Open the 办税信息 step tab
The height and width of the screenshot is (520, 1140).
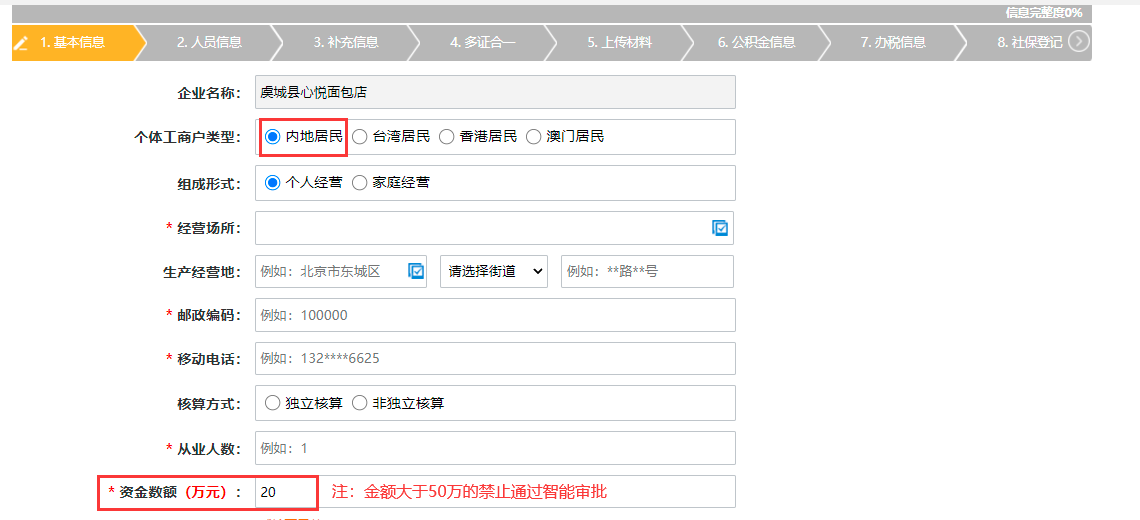click(x=892, y=42)
